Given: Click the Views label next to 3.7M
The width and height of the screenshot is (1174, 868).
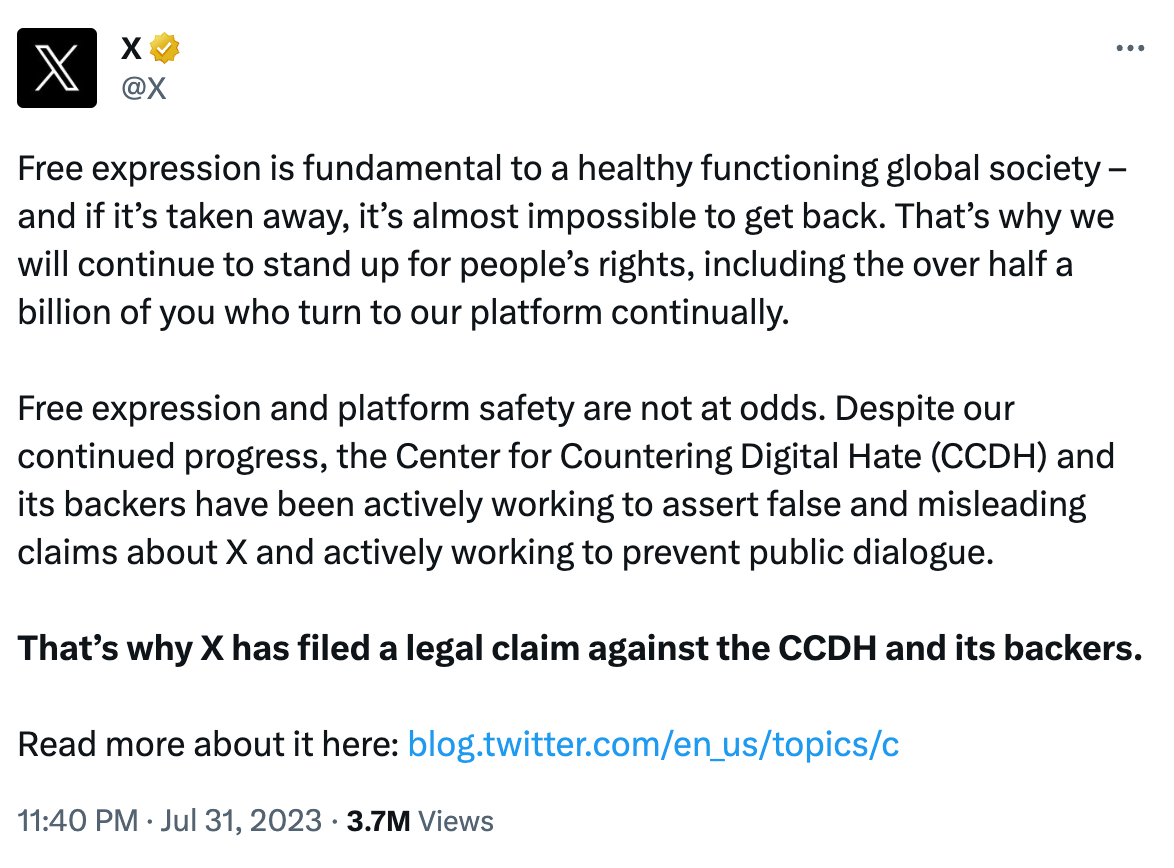Looking at the screenshot, I should click(x=456, y=819).
